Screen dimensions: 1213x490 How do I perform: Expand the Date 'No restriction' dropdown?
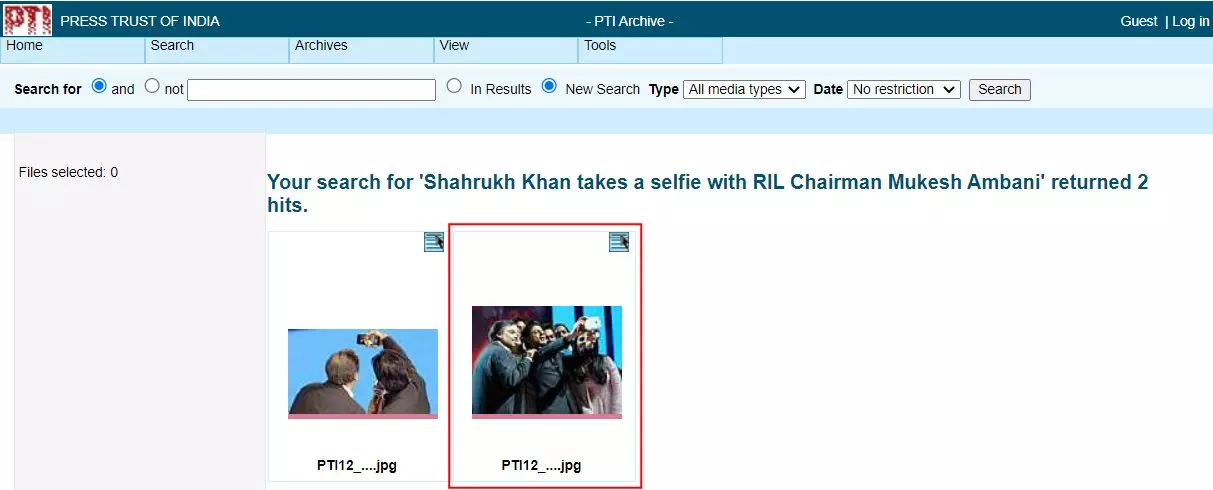click(904, 89)
